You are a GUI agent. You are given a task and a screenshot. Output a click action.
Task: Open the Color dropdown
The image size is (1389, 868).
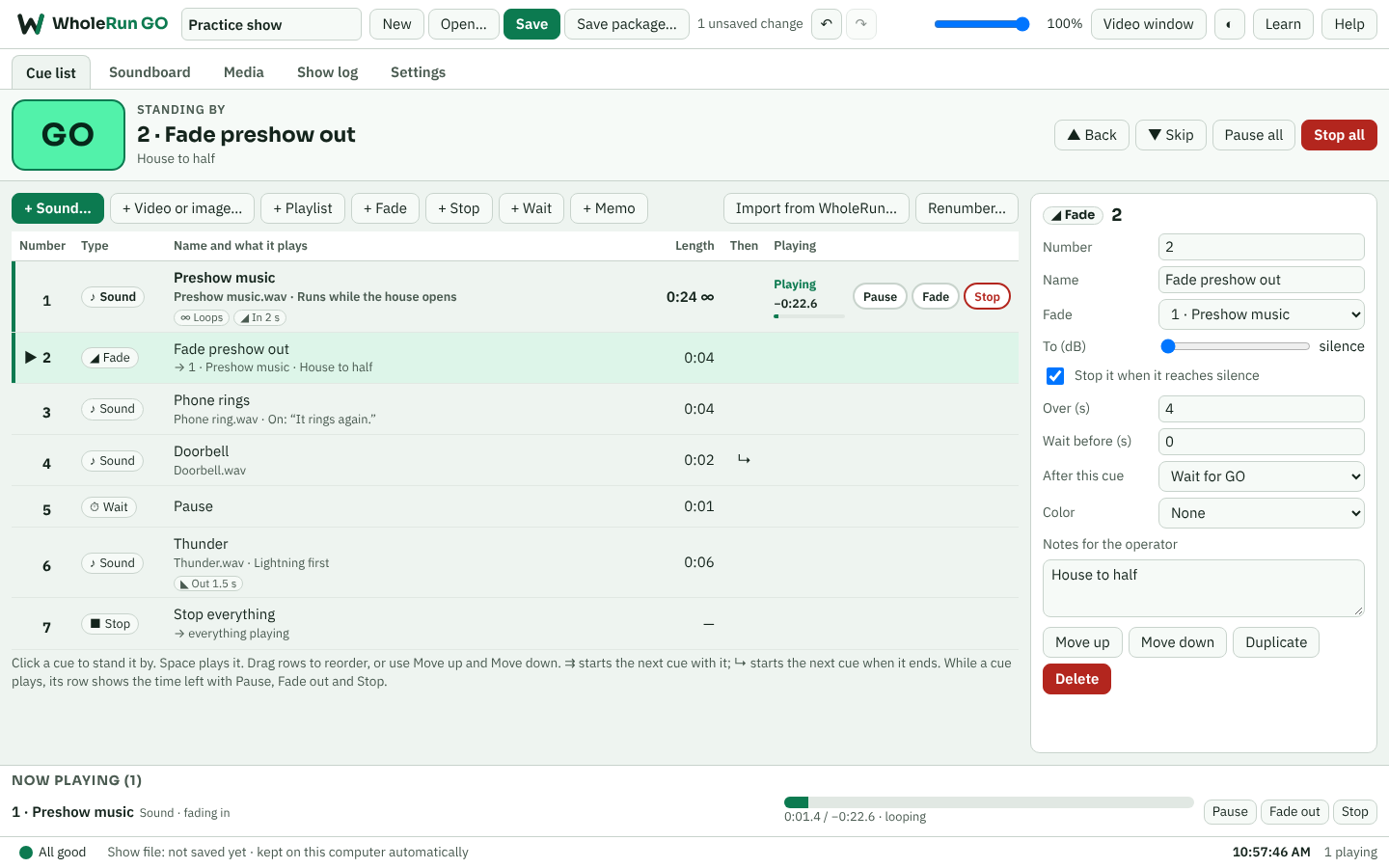coord(1262,513)
